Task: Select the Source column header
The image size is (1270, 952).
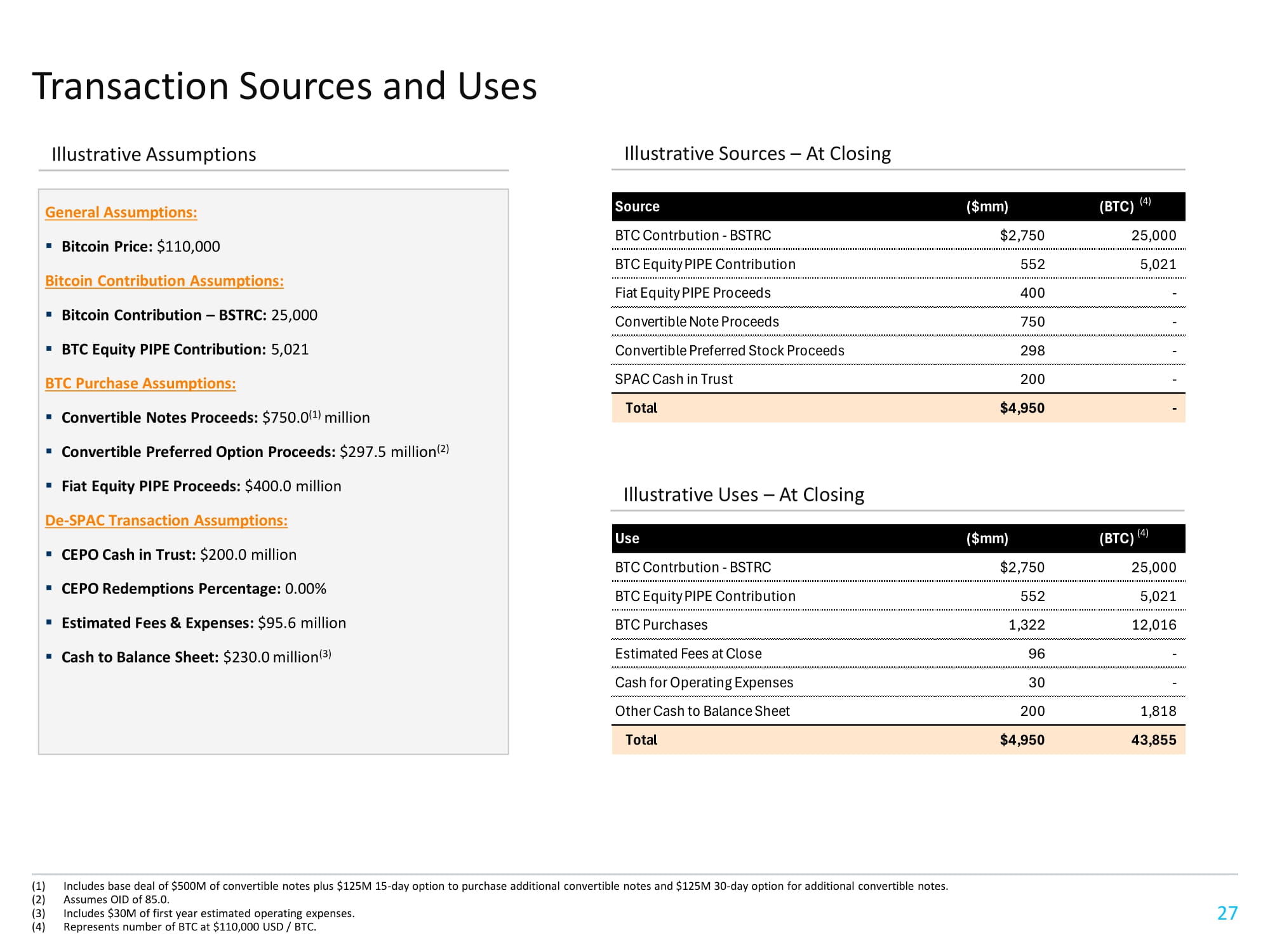Action: [637, 207]
